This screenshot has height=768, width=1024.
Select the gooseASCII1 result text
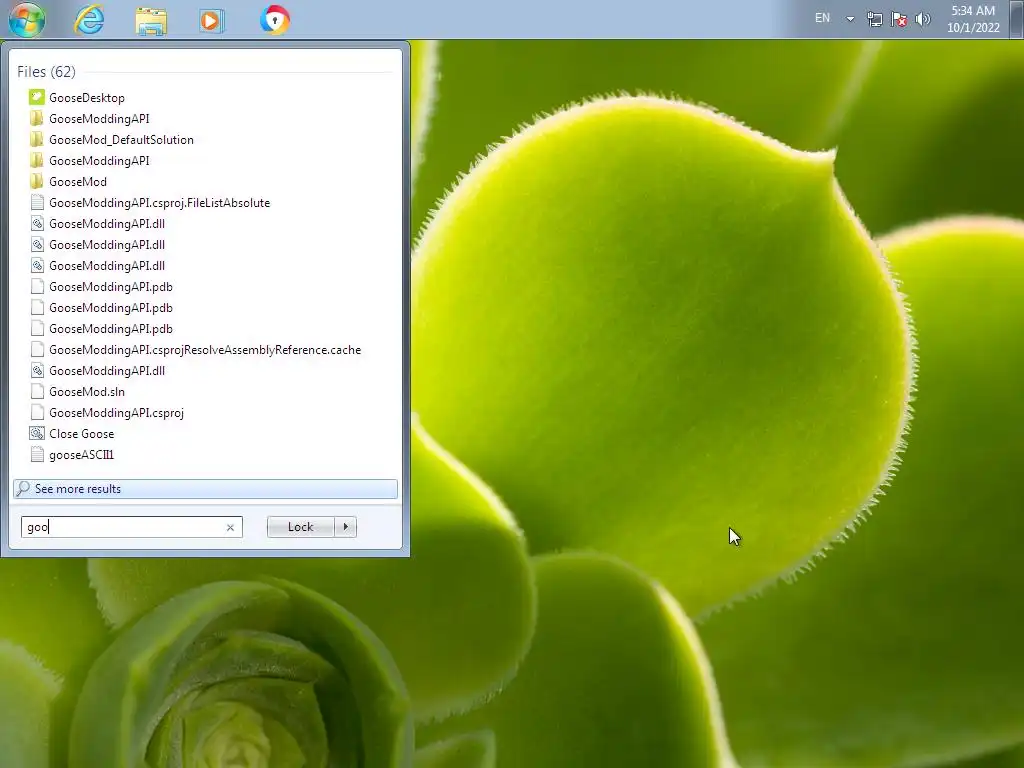tap(82, 455)
